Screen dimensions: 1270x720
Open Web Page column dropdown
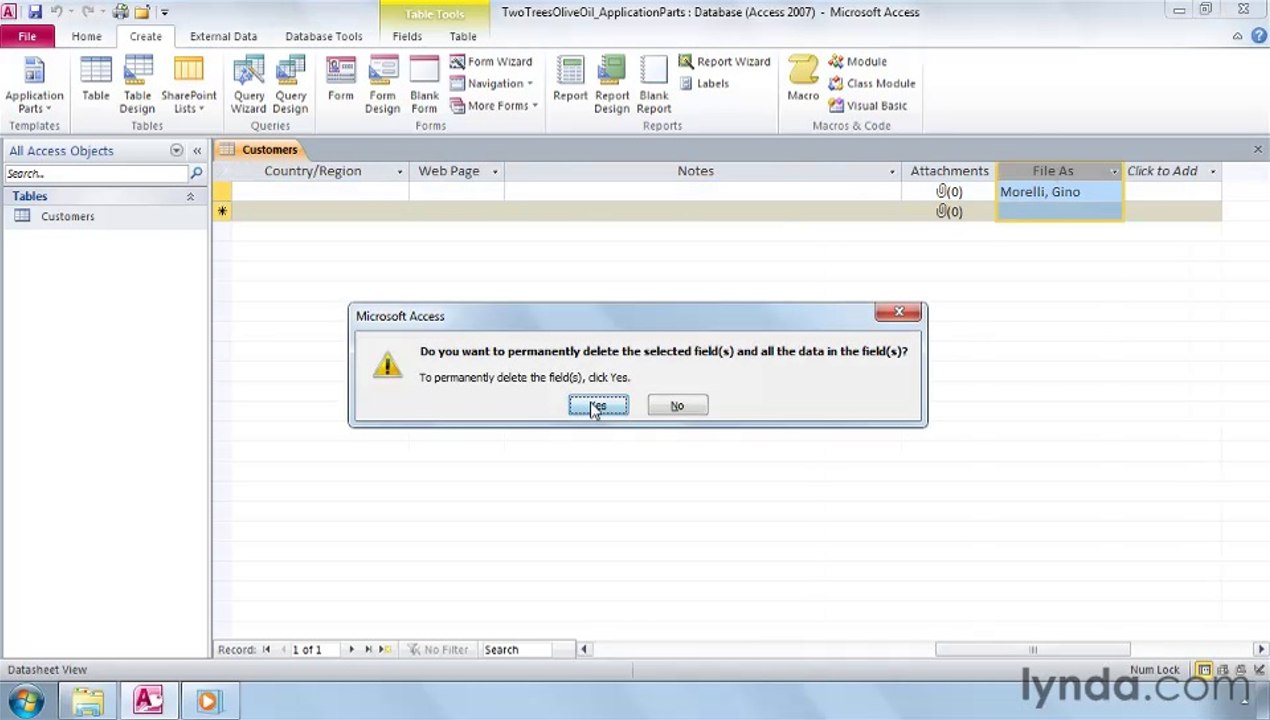tap(495, 172)
